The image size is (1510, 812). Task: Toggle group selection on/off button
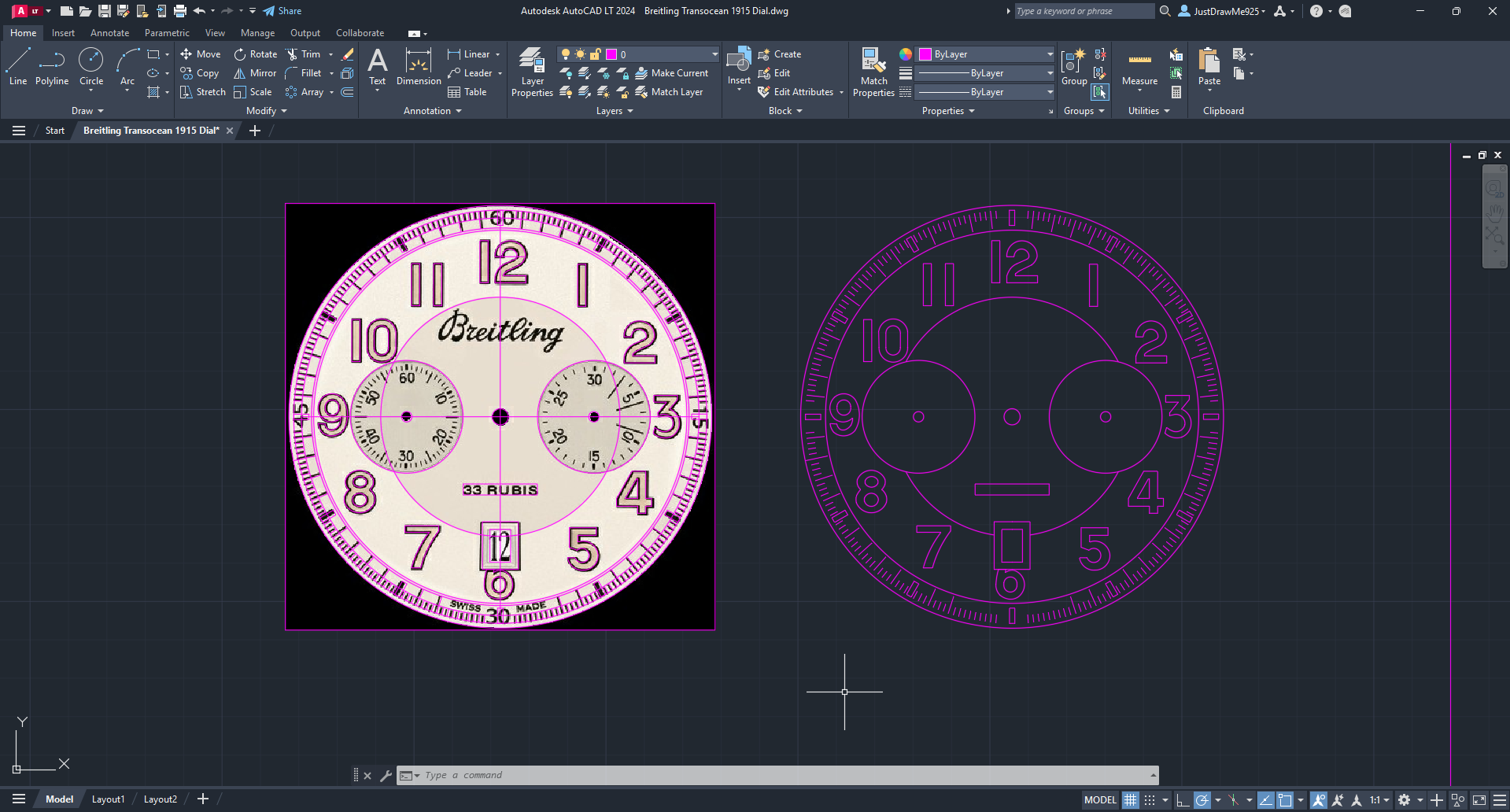coord(1100,92)
